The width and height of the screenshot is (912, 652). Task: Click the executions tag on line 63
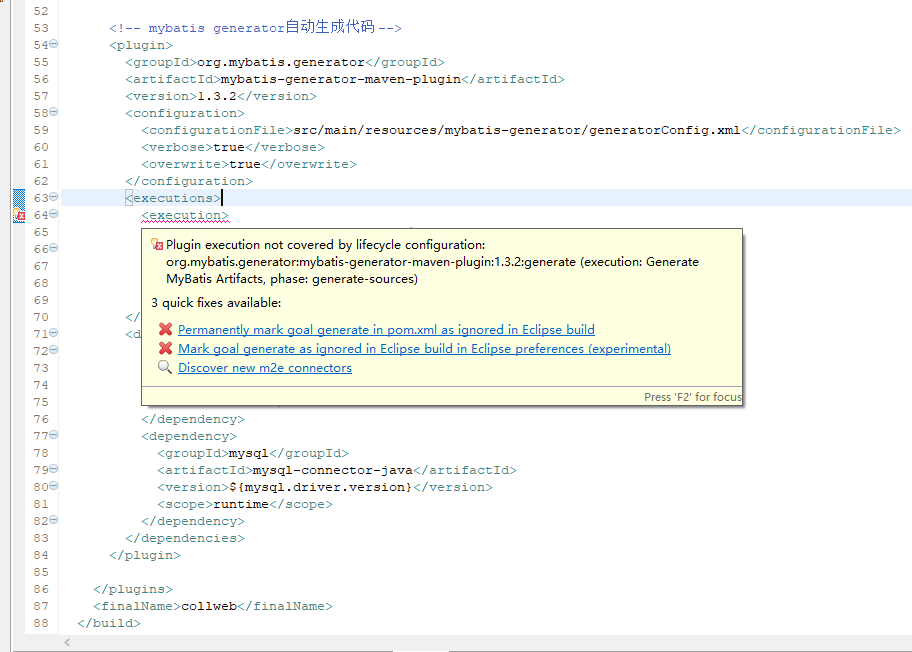tap(173, 198)
